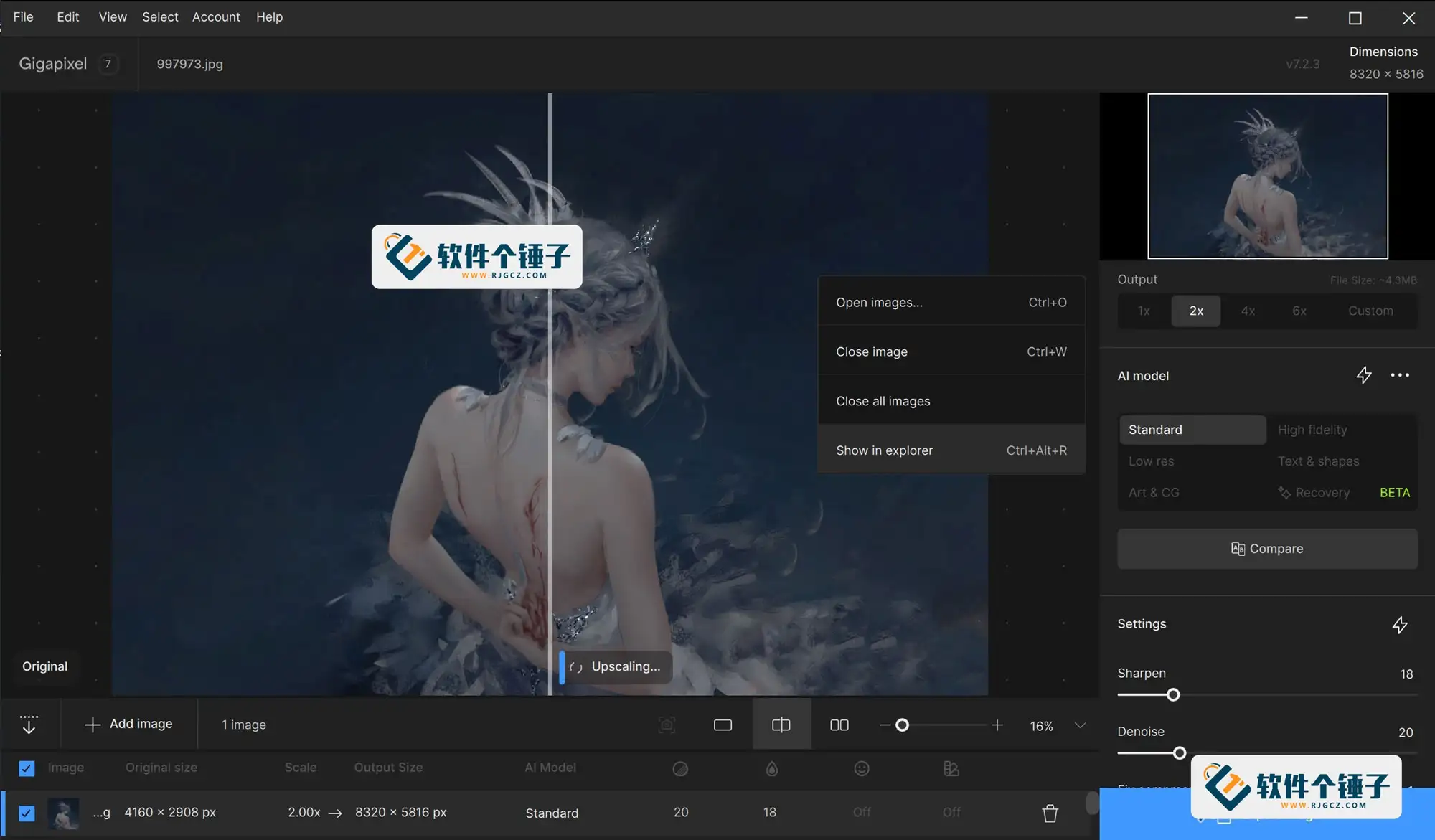Open the Edit menu
The height and width of the screenshot is (840, 1435).
click(67, 16)
